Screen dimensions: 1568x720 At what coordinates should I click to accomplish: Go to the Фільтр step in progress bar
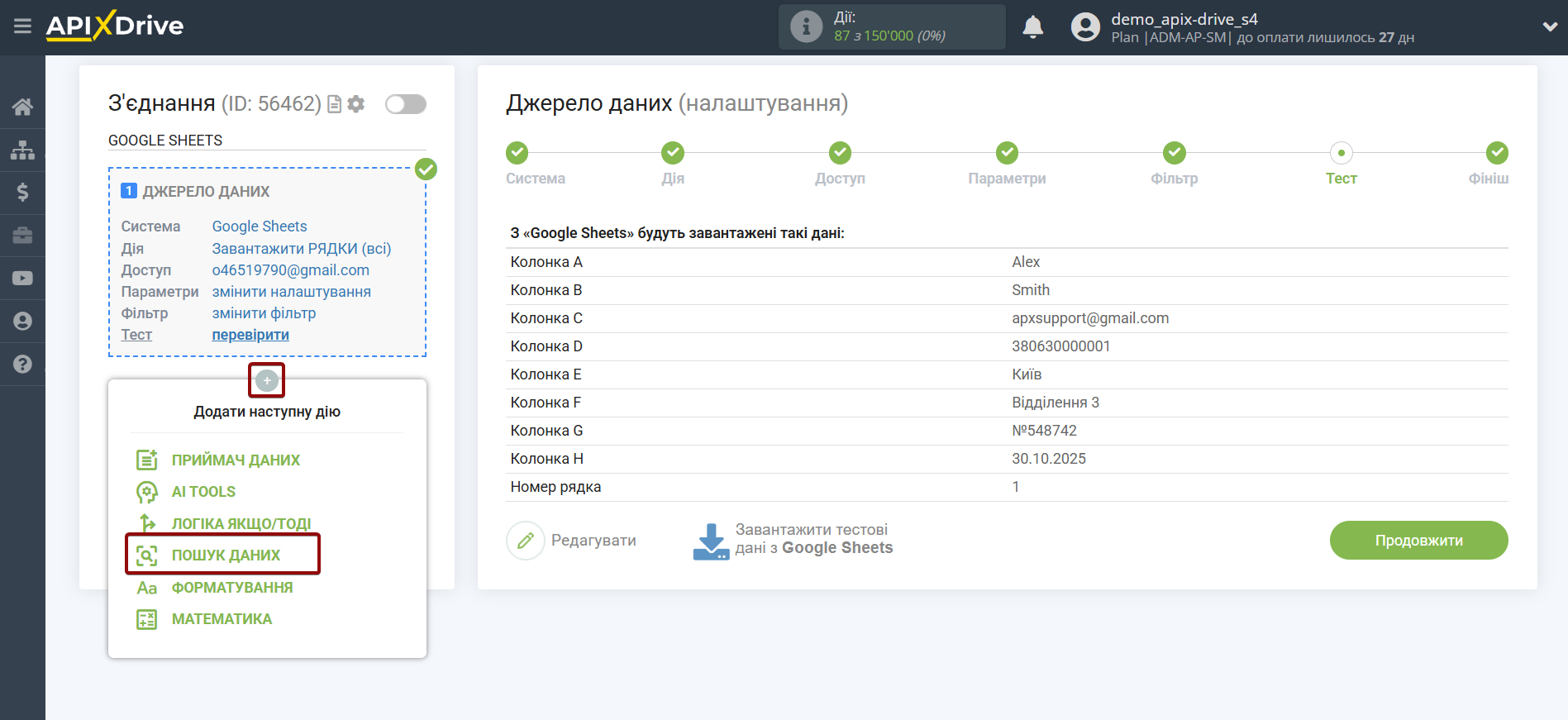pos(1174,154)
